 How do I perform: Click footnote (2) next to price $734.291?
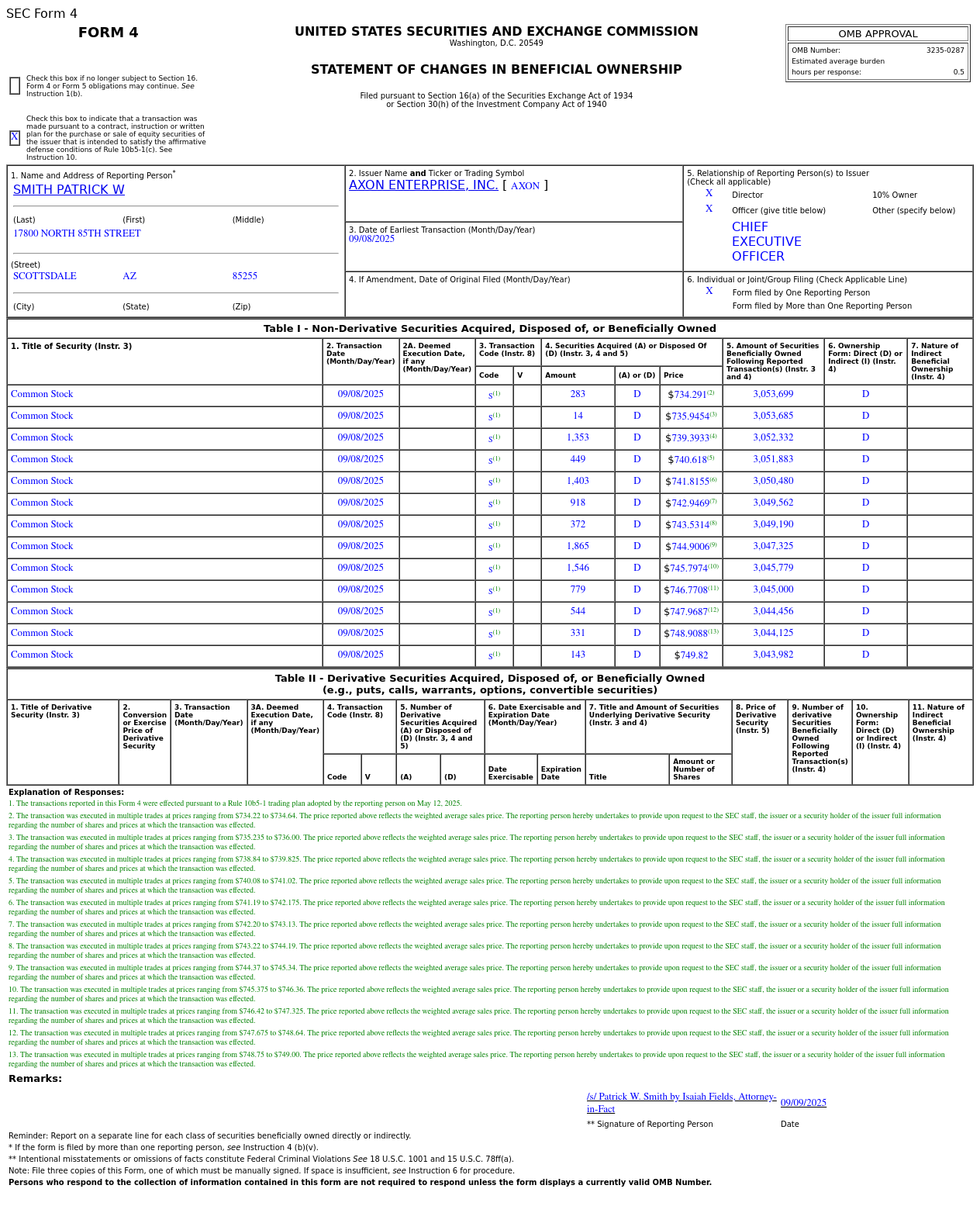(x=710, y=392)
